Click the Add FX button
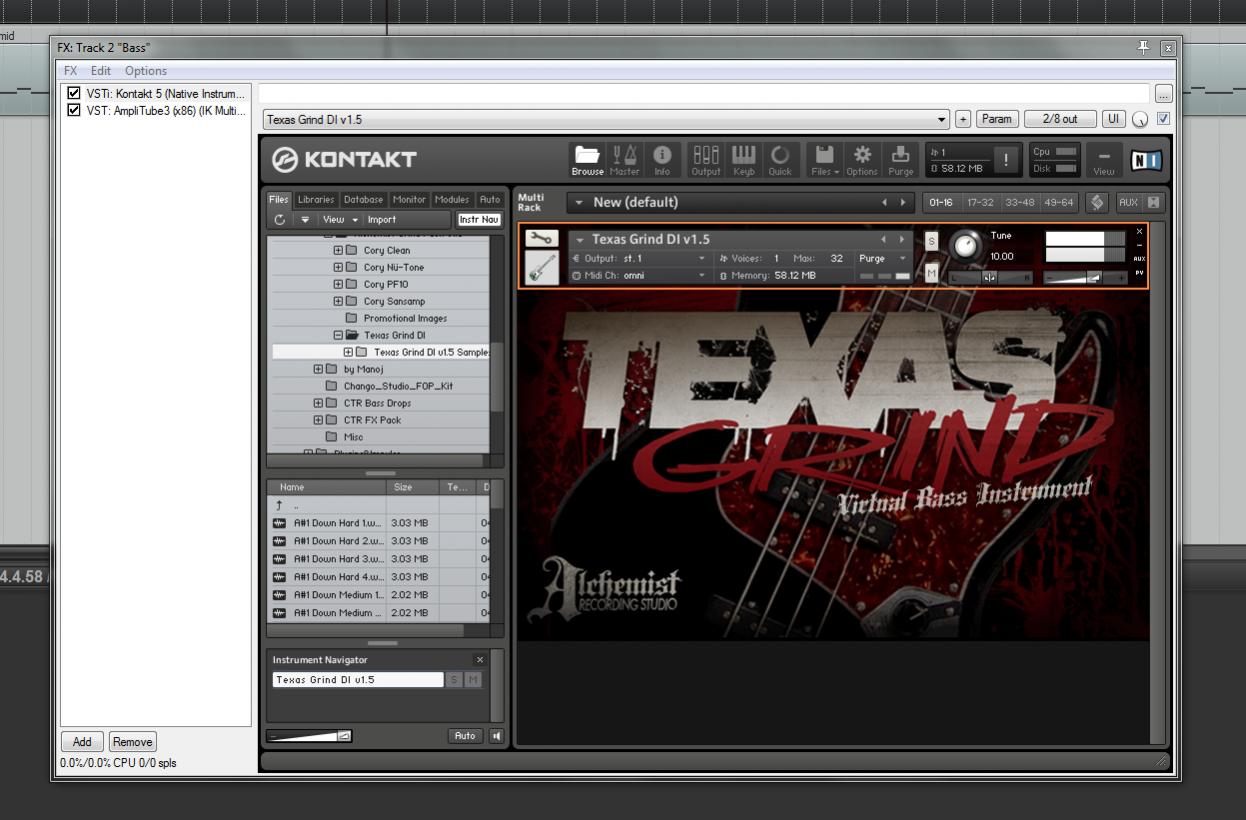Screen dimensions: 1246x820 pos(82,742)
